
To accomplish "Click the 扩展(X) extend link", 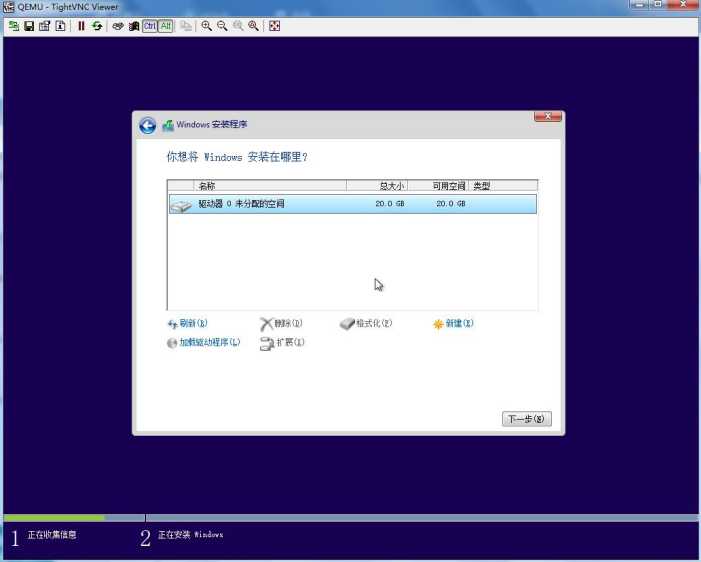I will (282, 343).
